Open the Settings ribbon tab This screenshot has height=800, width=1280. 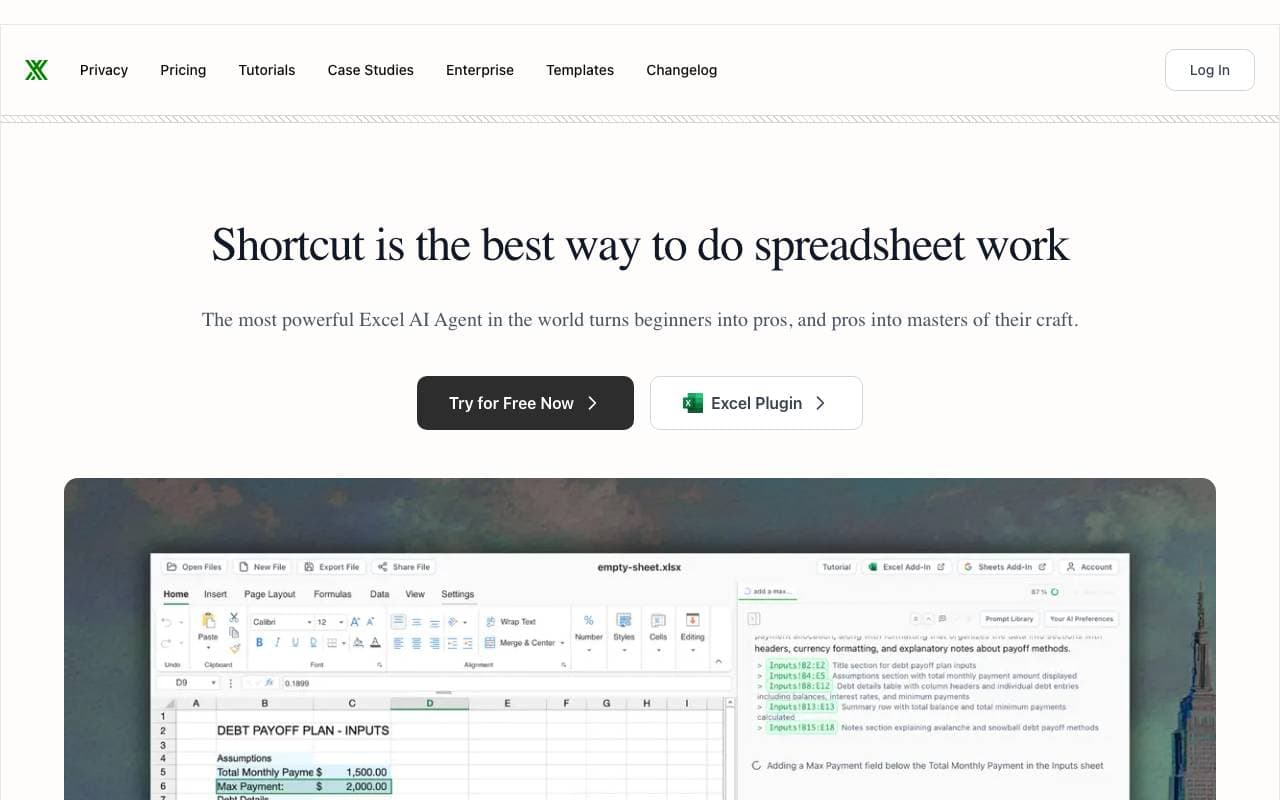click(x=458, y=594)
